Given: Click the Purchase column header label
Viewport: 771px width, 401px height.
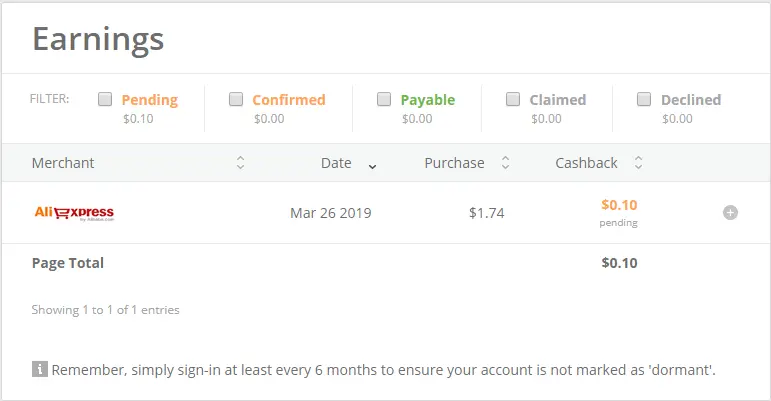Looking at the screenshot, I should click(x=454, y=163).
